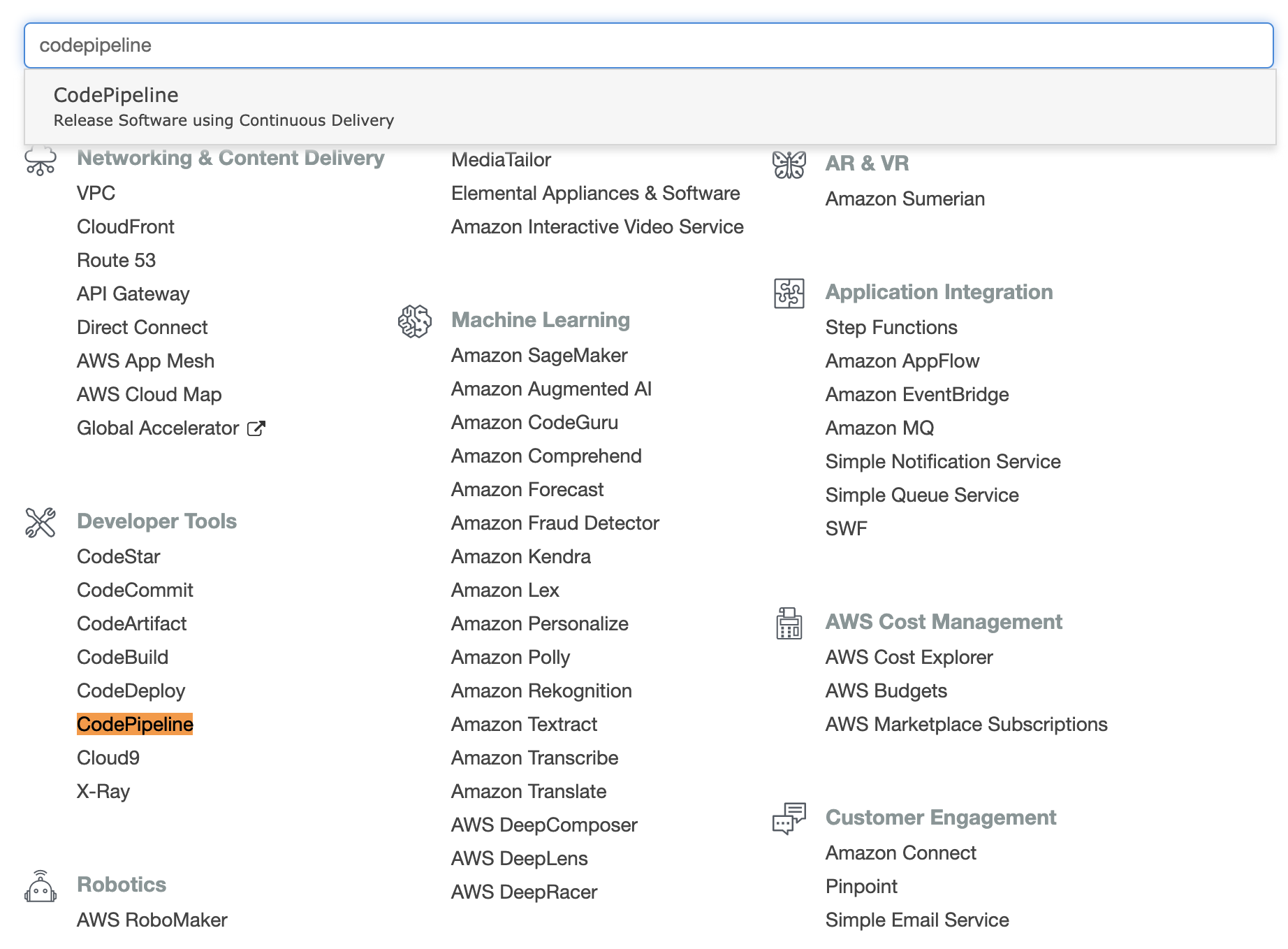1288x949 pixels.
Task: Open Step Functions
Action: pyautogui.click(x=891, y=327)
